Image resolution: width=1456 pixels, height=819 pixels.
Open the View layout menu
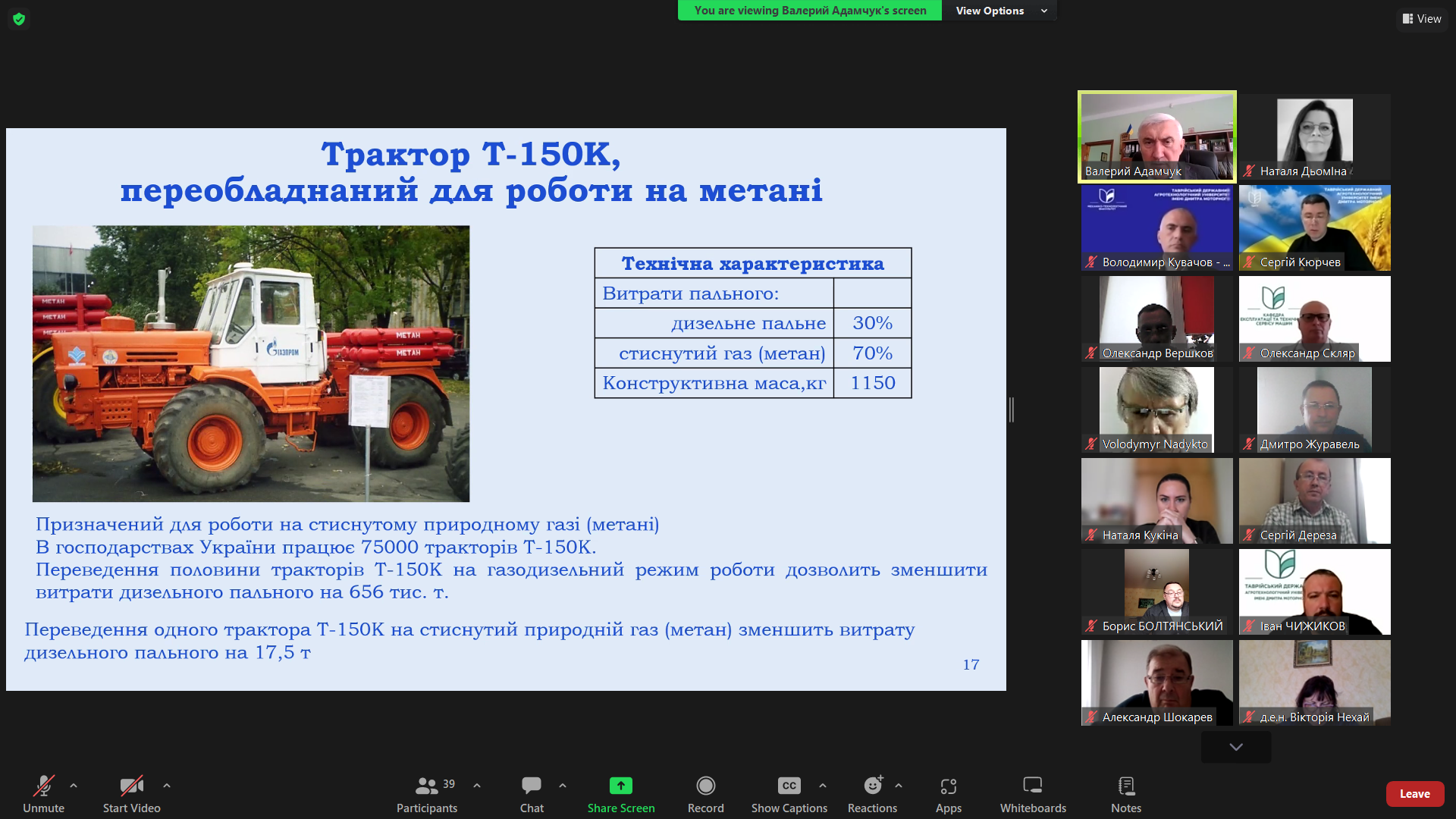pos(1422,19)
